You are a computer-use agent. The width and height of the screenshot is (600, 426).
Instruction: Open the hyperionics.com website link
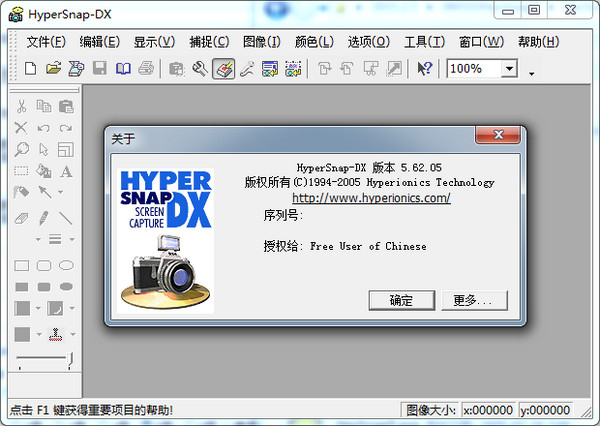(370, 198)
